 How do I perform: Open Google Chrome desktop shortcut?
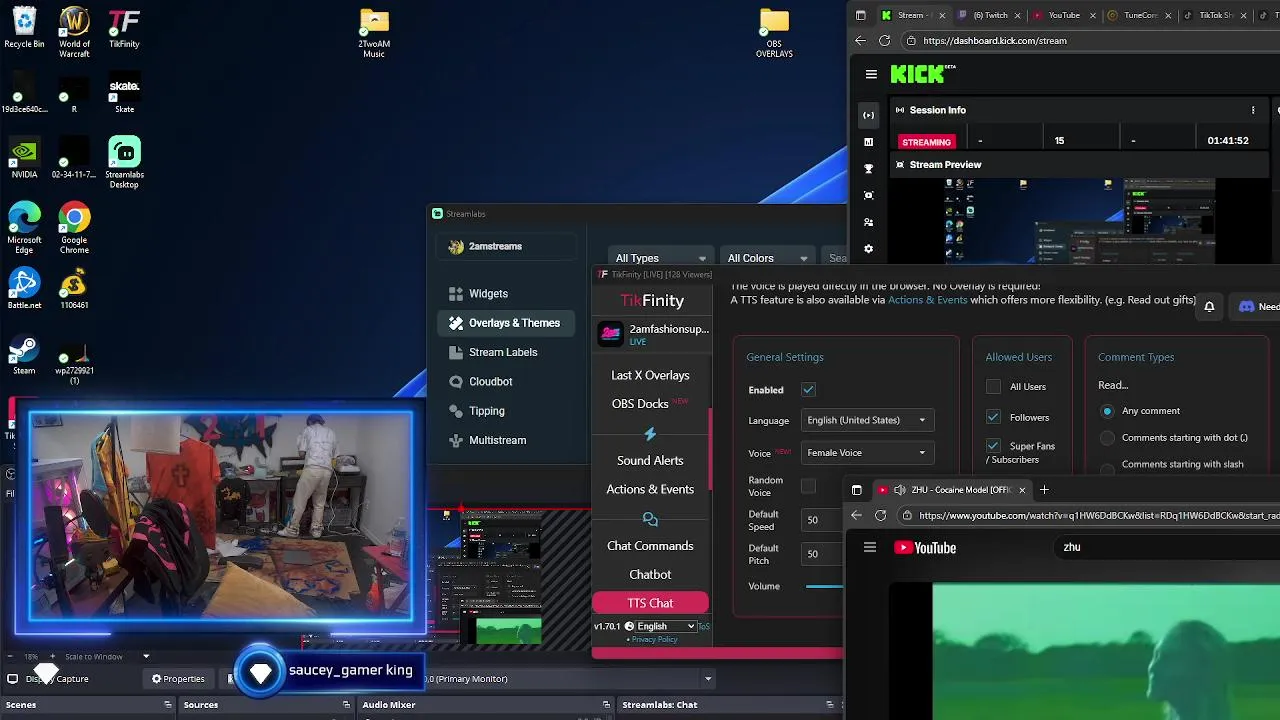(74, 228)
